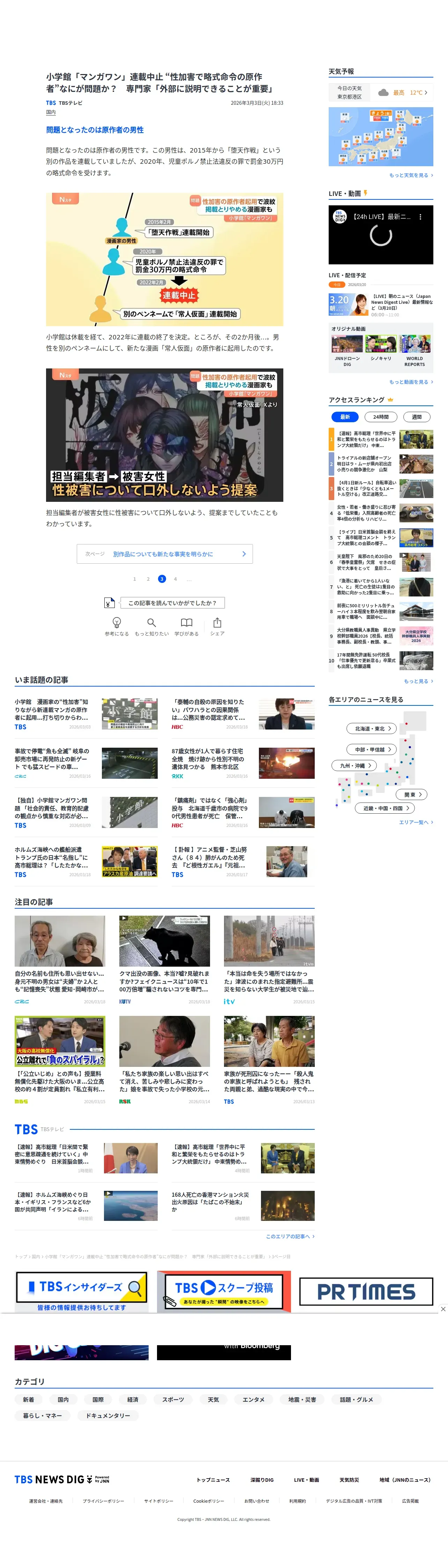Open もっと動画を見る link
The height and width of the screenshot is (1568, 448).
pyautogui.click(x=411, y=382)
